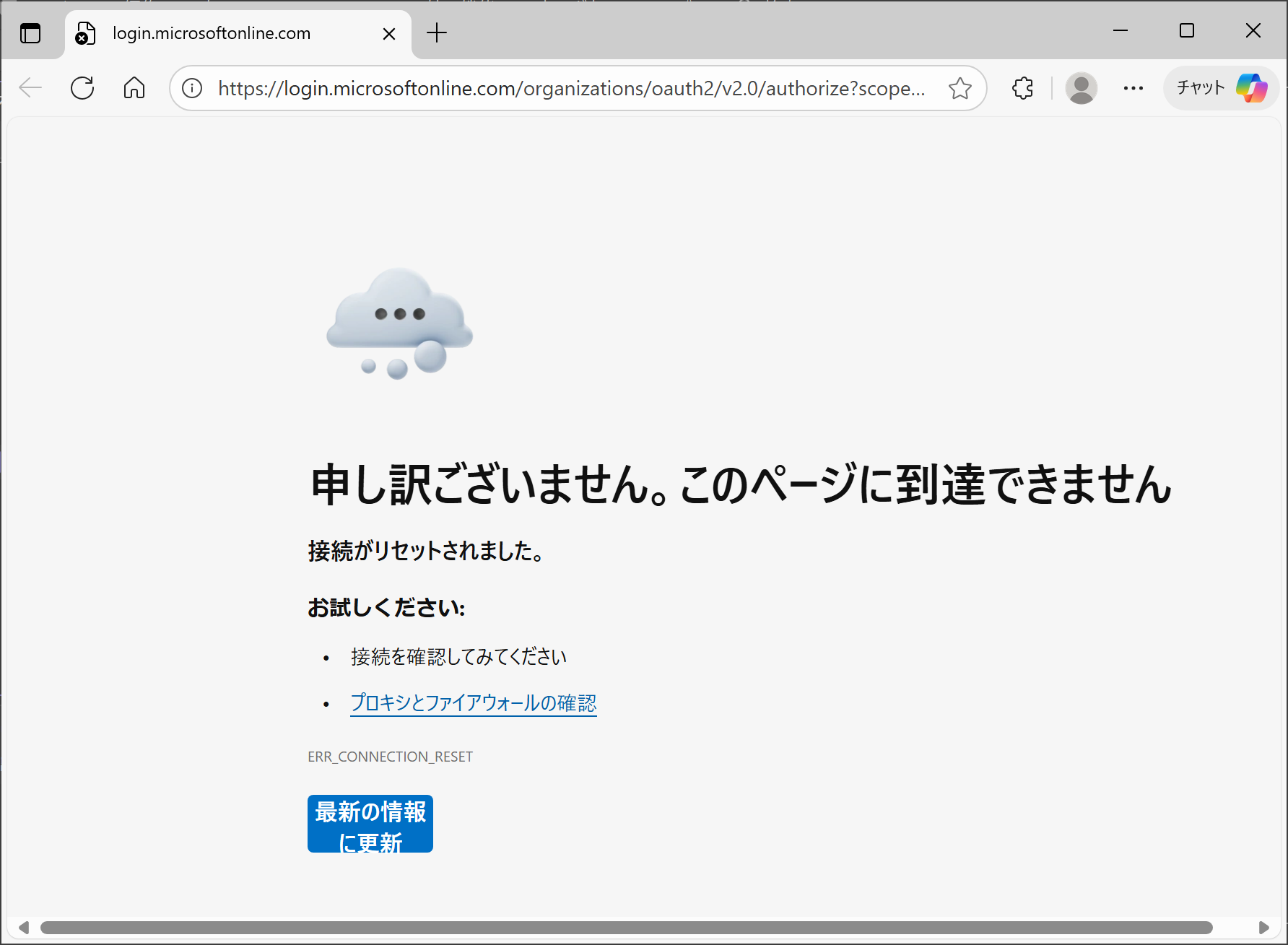
Task: Reload the page with the refresh icon
Action: point(82,87)
